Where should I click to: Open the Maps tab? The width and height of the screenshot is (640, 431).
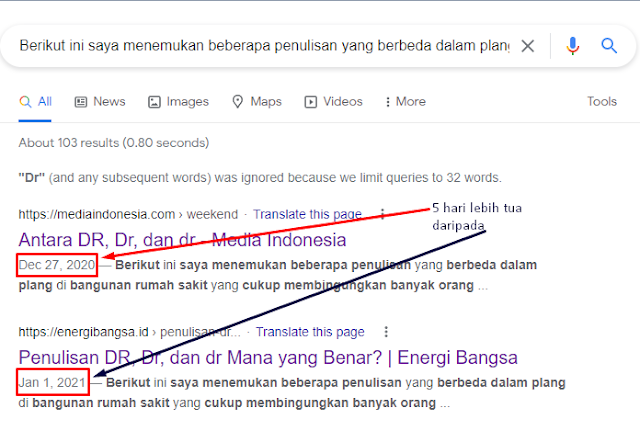click(x=257, y=102)
